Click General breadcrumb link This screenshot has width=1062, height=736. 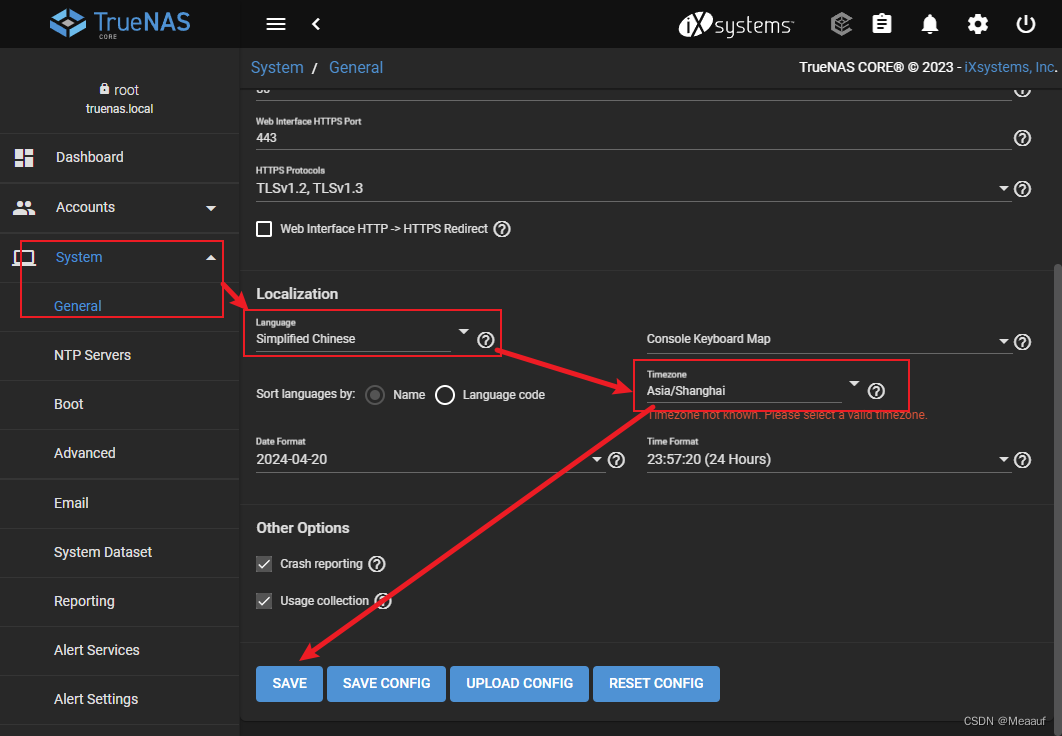pos(356,68)
